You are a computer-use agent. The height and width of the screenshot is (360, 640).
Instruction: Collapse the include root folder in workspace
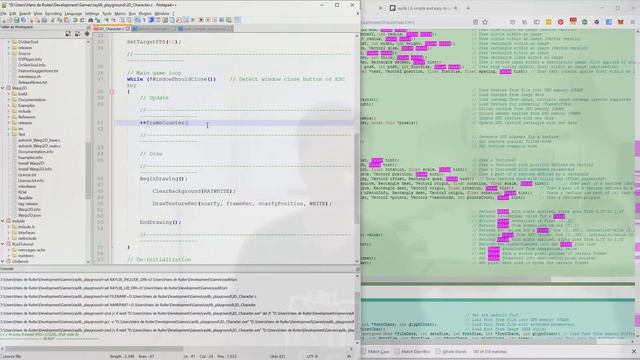coord(2,221)
